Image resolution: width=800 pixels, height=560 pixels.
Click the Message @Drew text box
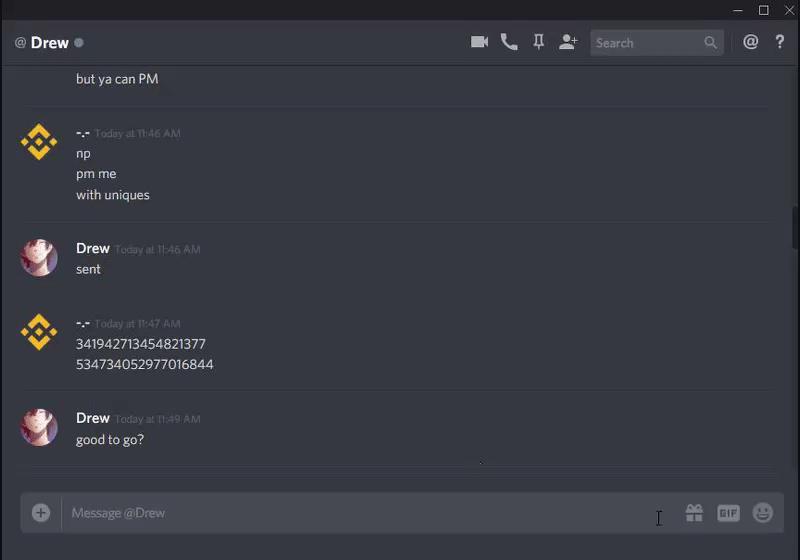pyautogui.click(x=372, y=513)
